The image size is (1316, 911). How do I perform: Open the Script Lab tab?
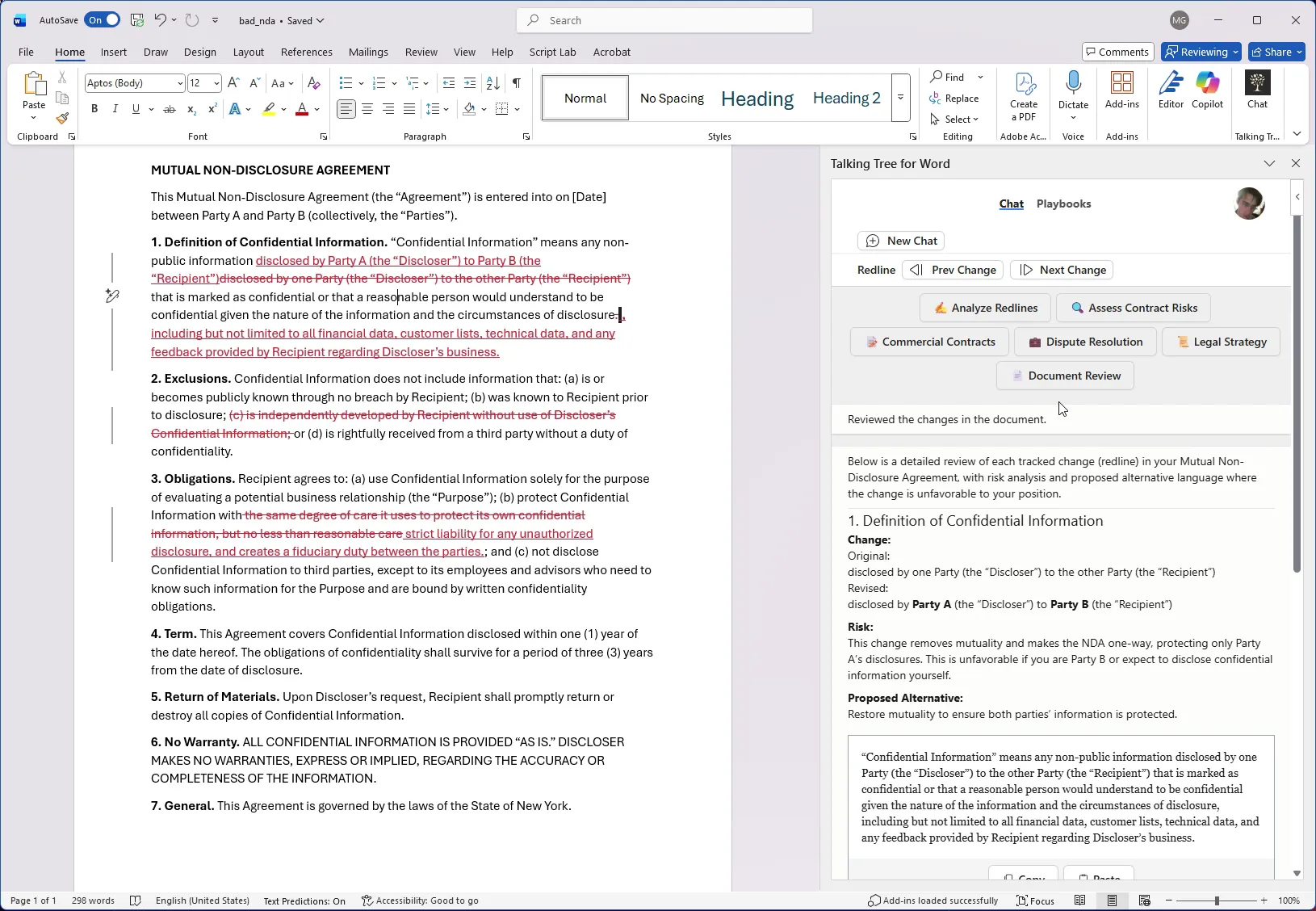552,52
